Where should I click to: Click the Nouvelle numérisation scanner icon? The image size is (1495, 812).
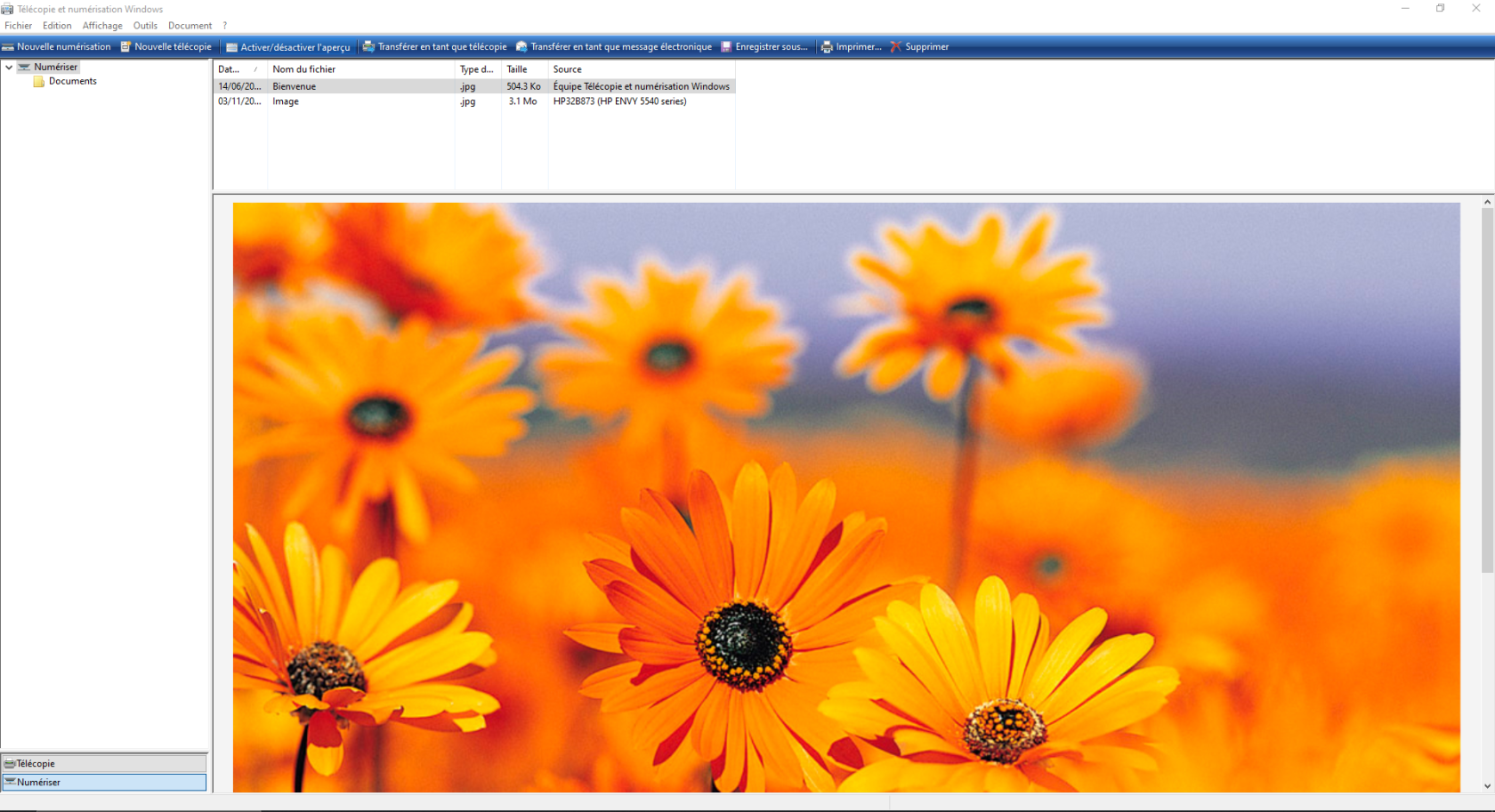[x=8, y=47]
